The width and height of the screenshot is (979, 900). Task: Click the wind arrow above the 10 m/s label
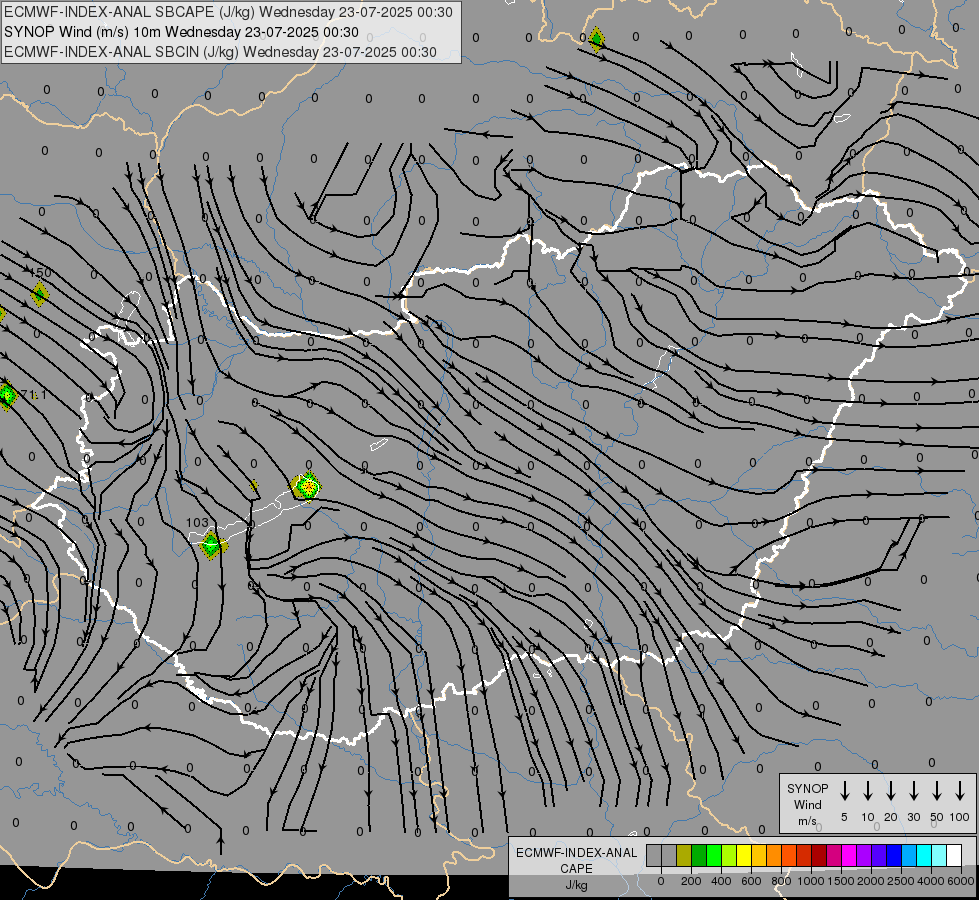(867, 791)
